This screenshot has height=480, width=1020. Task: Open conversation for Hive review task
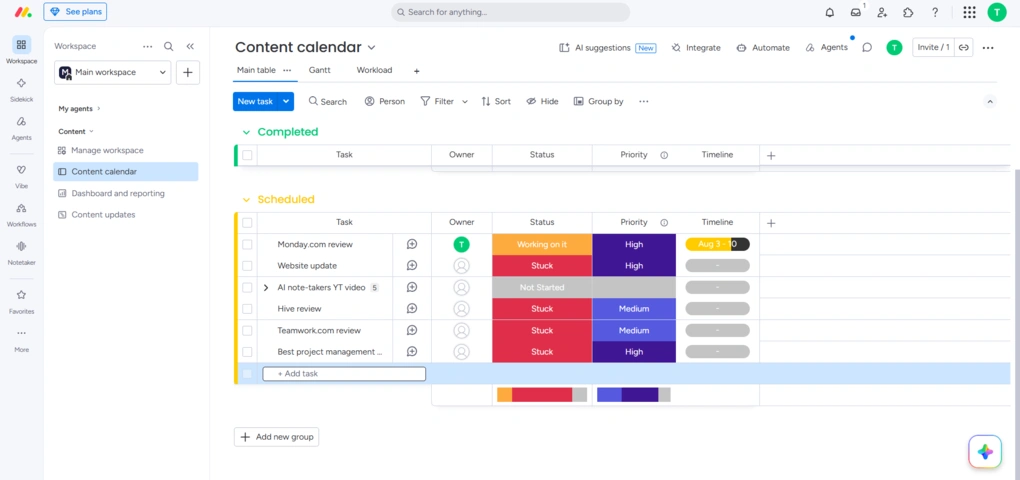412,308
